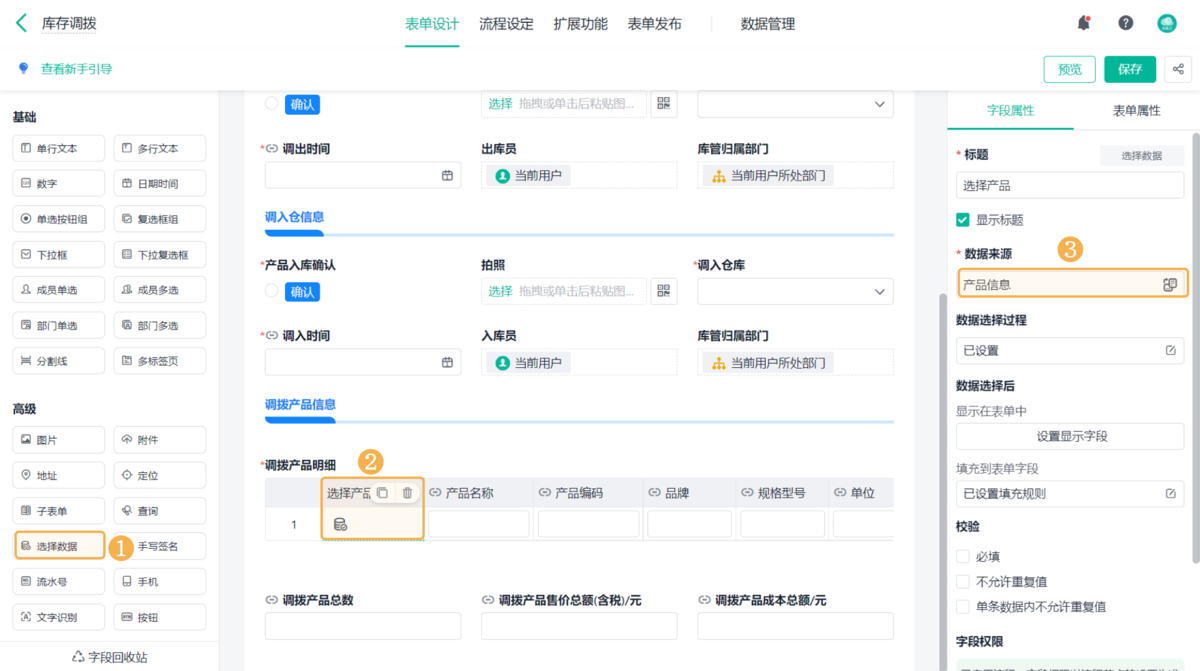
Task: Click the back arrow beside 库存调拨
Action: click(x=21, y=23)
